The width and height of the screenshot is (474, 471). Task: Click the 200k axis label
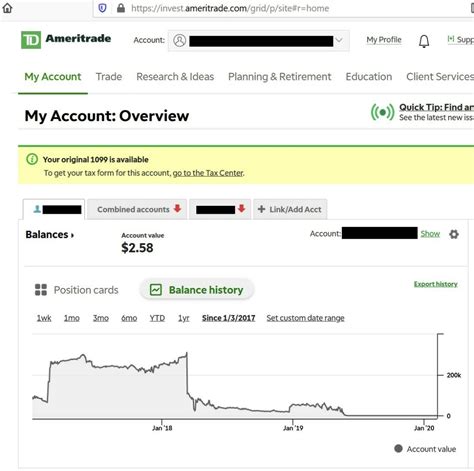454,375
